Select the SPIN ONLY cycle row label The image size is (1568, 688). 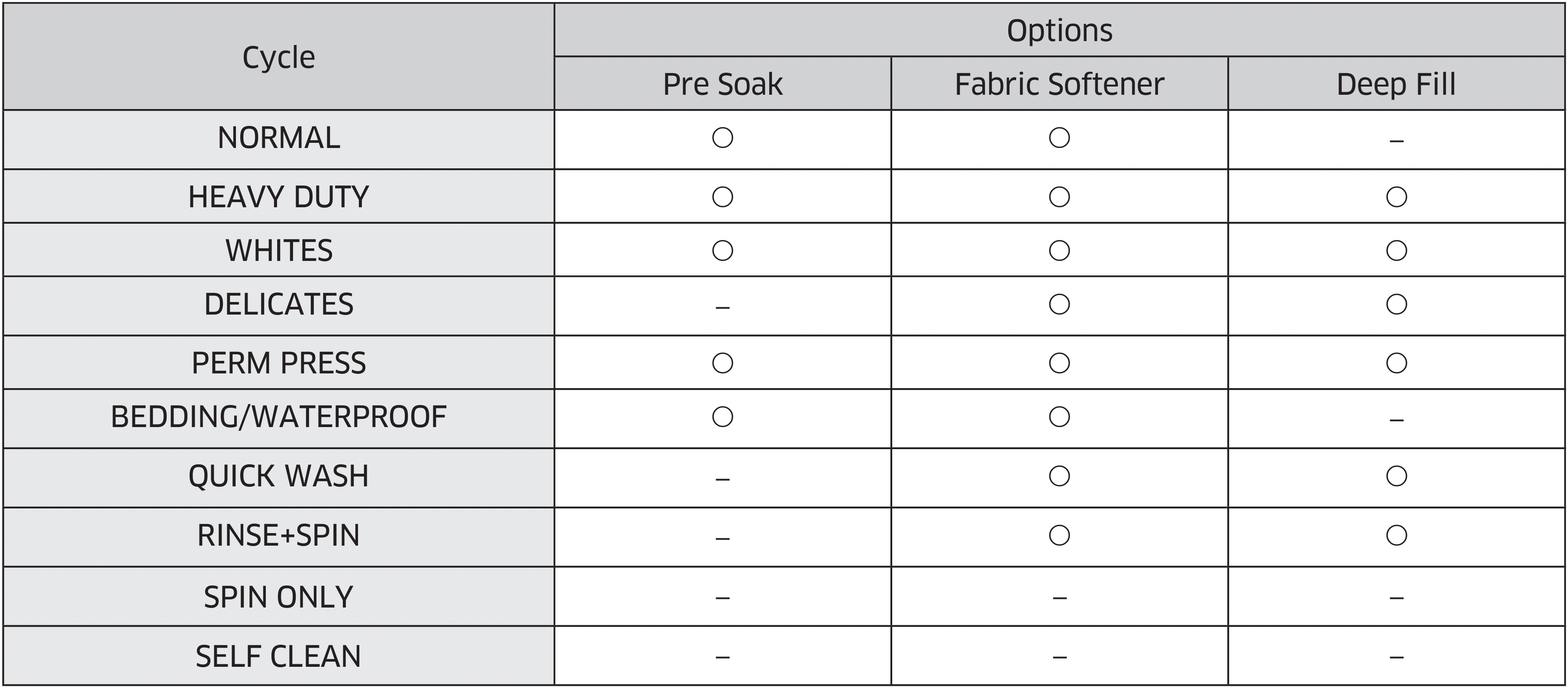point(279,597)
